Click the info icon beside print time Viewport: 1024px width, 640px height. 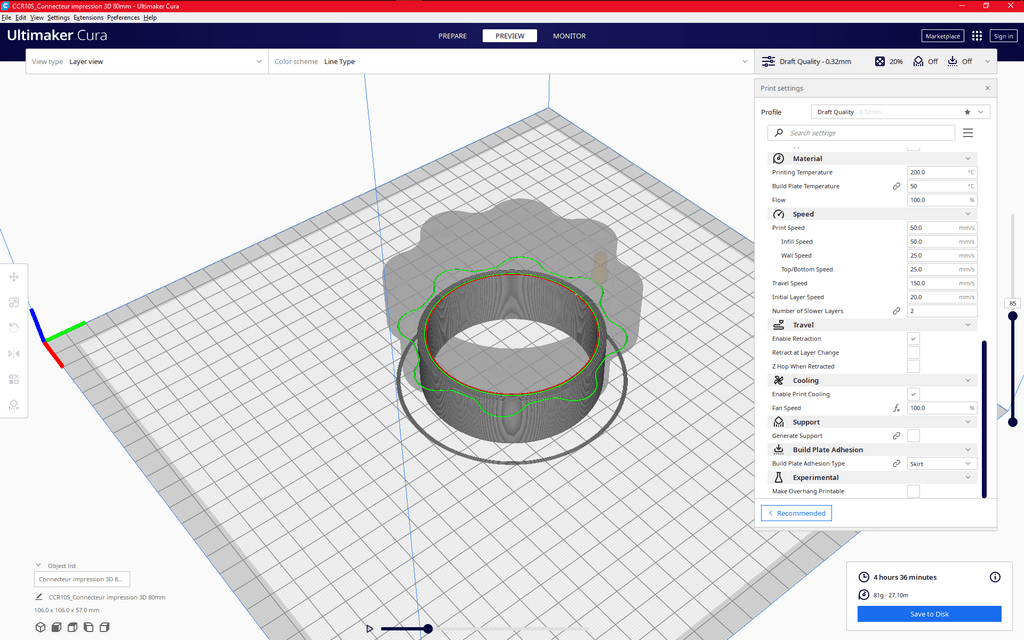995,577
